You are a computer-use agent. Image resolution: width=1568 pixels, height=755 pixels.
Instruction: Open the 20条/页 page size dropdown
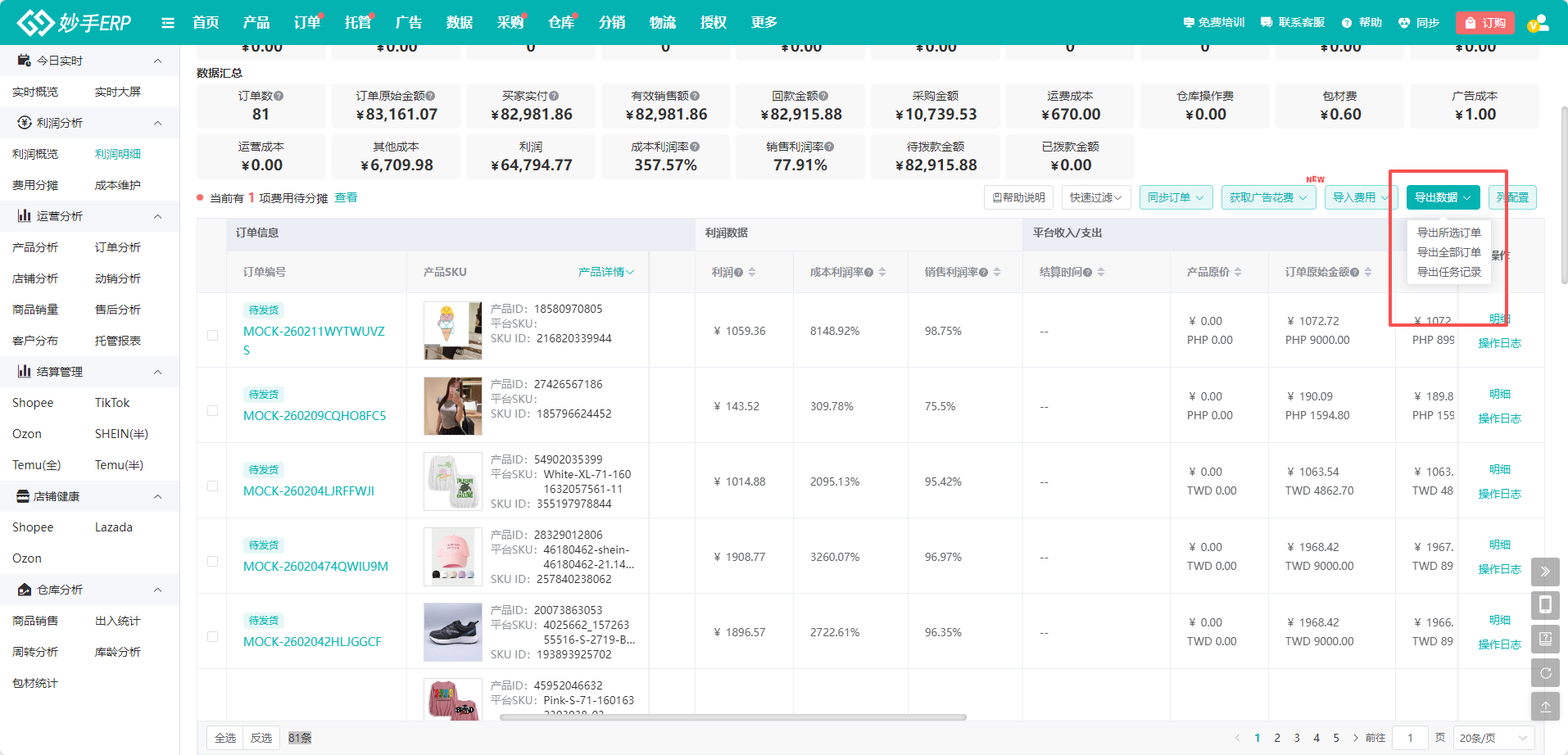pos(1493,738)
